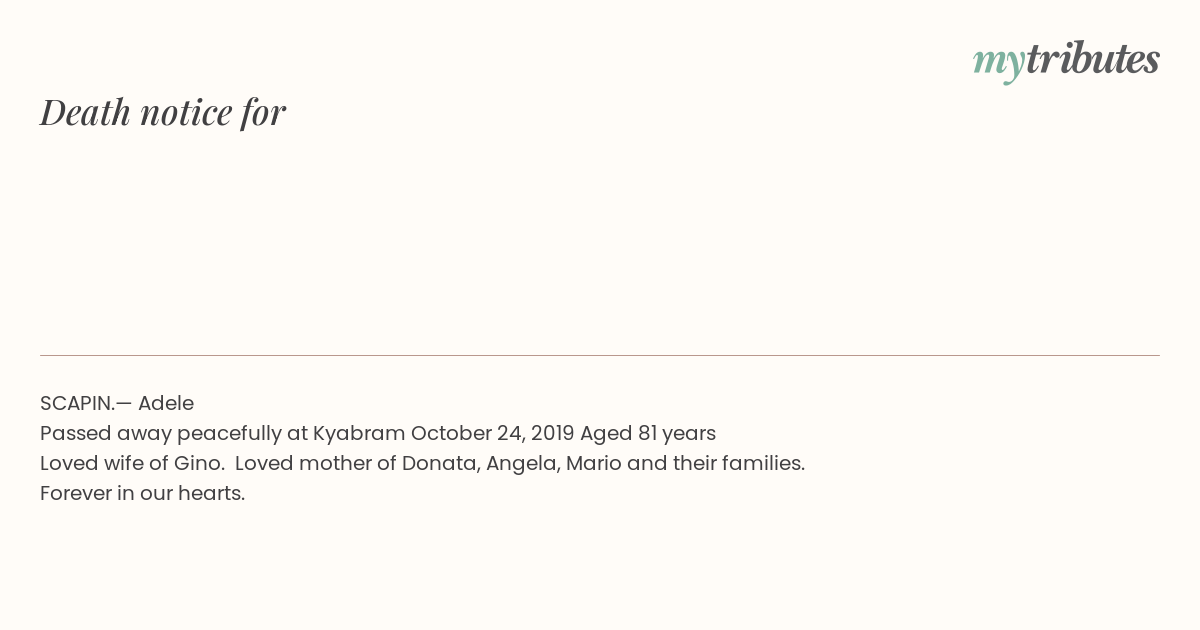Click the horizontal divider line
This screenshot has width=1200, height=630.
(600, 355)
